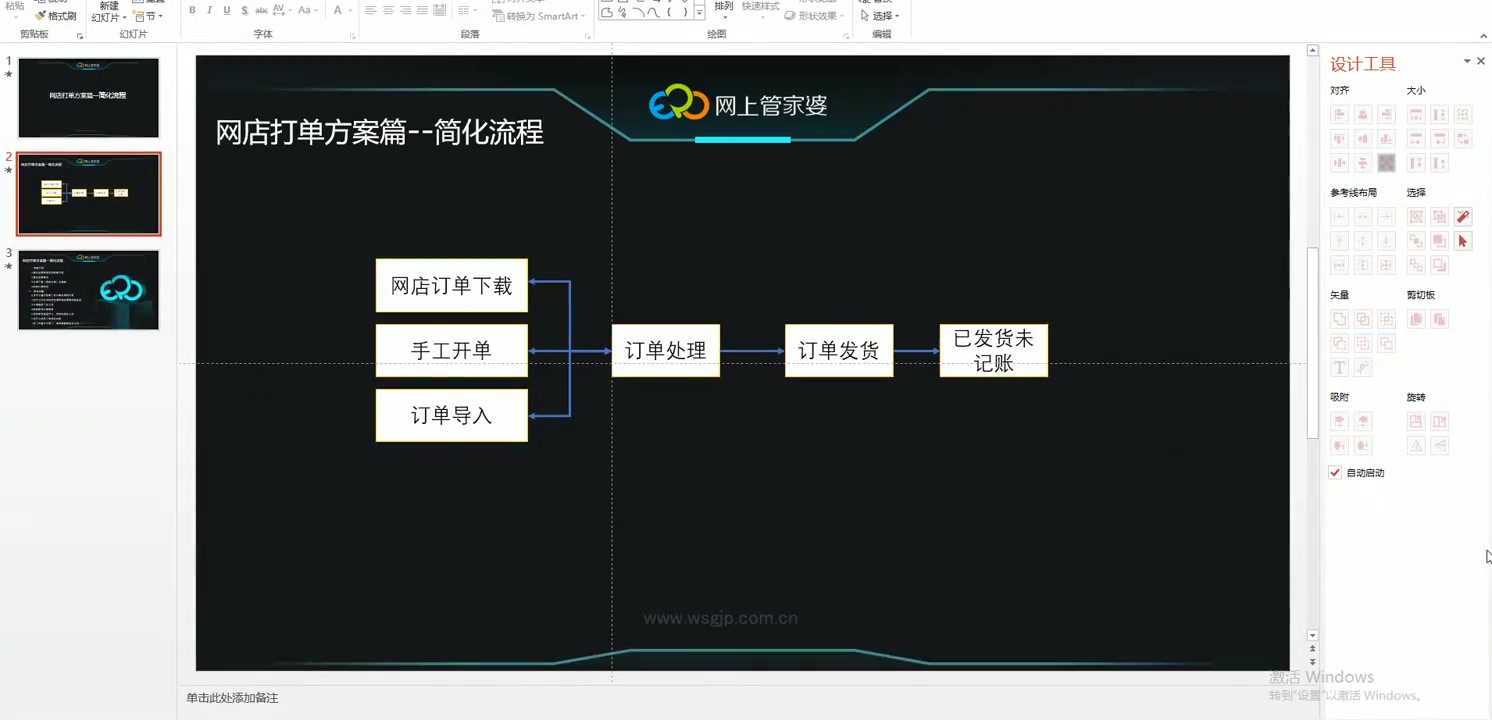Click the T text icon in 矢量 section
This screenshot has width=1492, height=720.
1340,367
